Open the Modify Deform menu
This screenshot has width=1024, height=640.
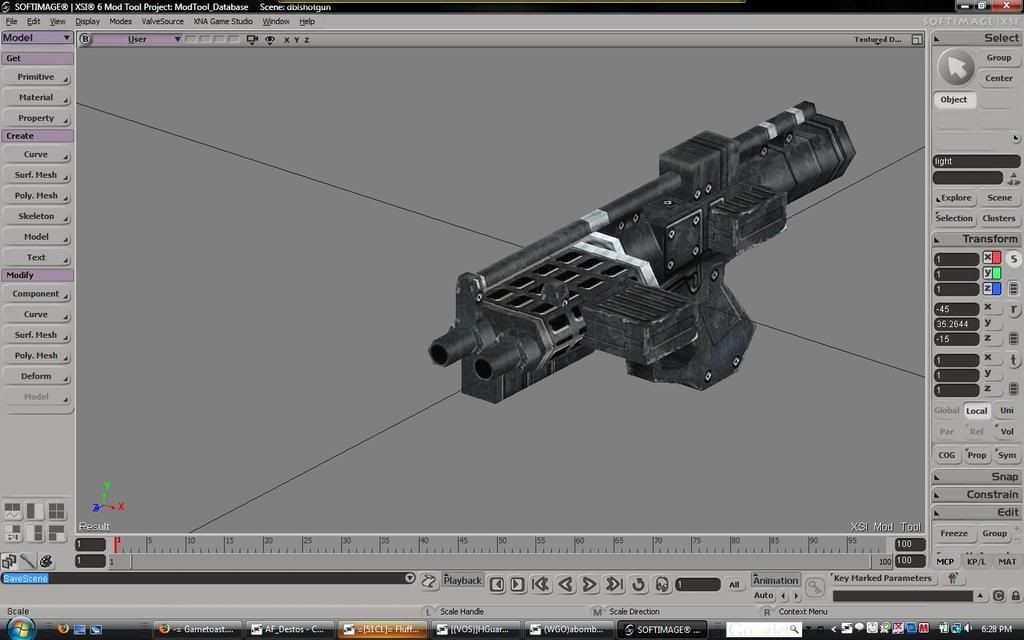tap(37, 376)
